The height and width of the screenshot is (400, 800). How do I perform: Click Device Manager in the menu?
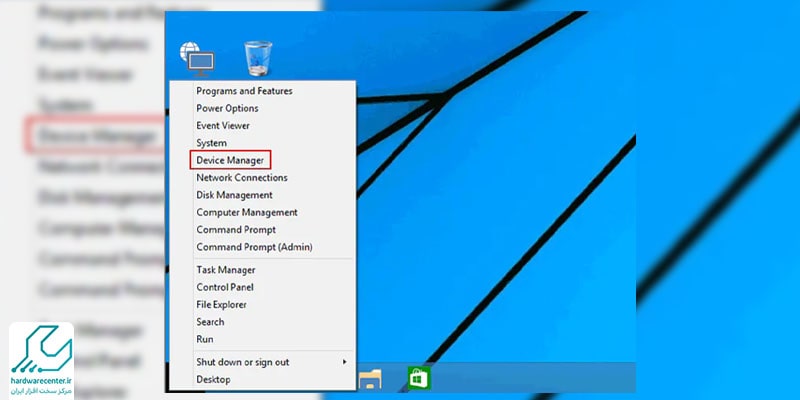coord(262,160)
